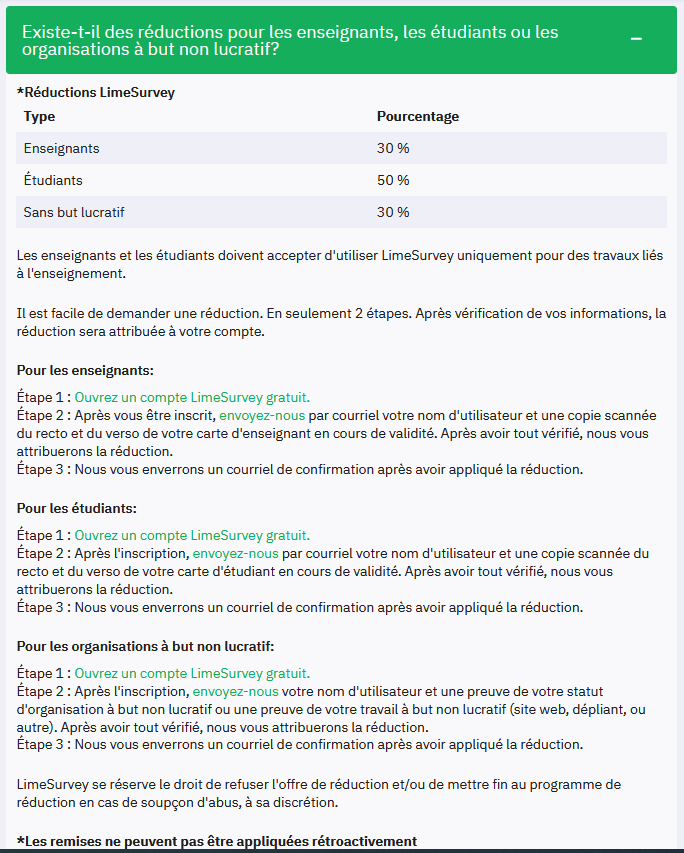Click the 30 % value for Enseignants

click(x=393, y=148)
